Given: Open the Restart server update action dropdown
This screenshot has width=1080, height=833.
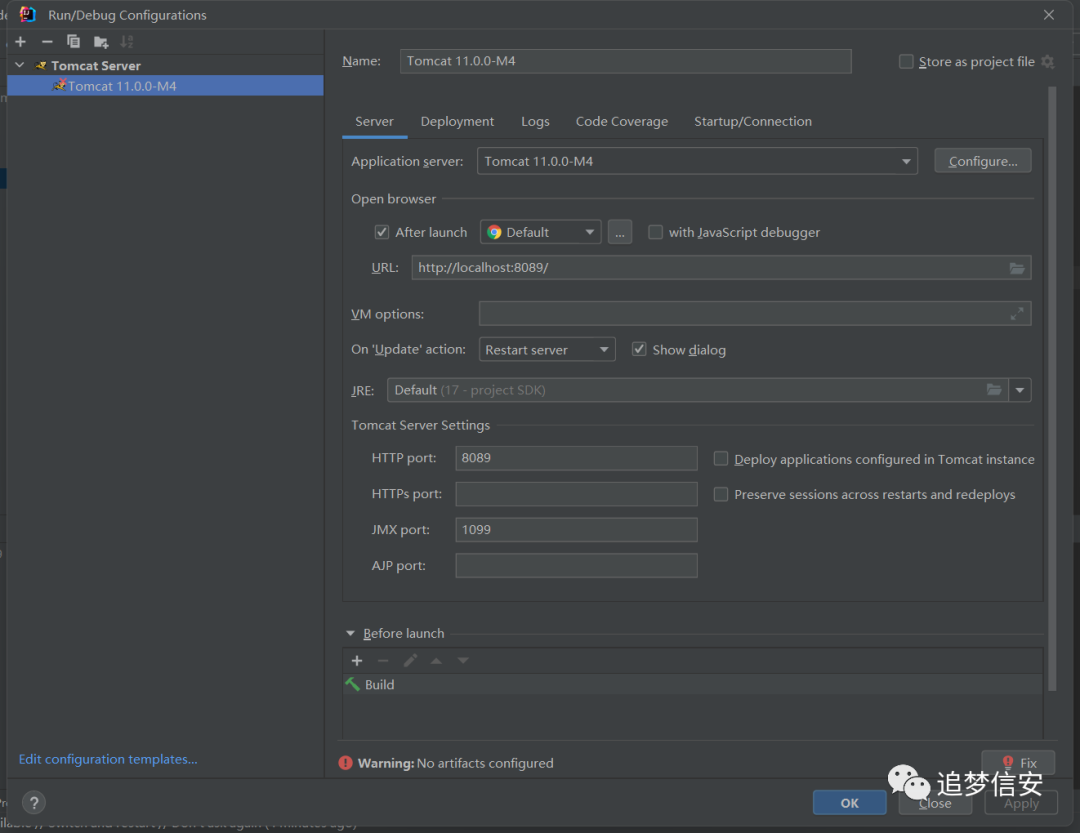Looking at the screenshot, I should (547, 350).
